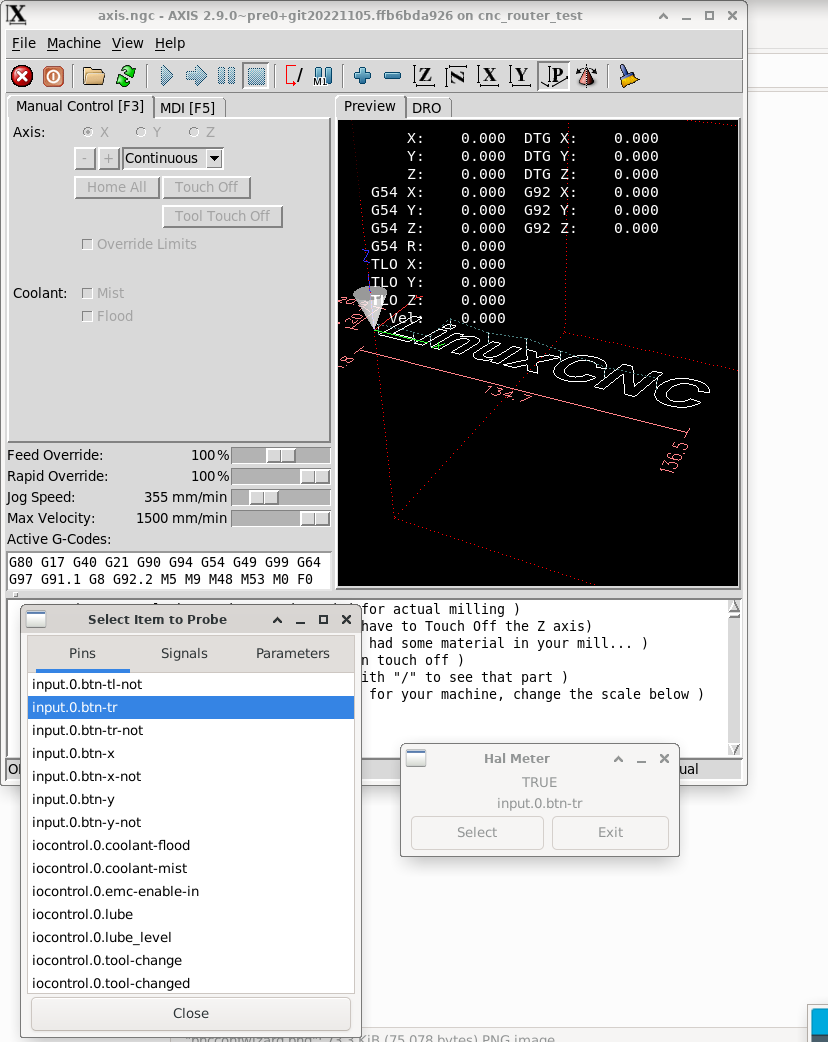This screenshot has height=1042, width=828.
Task: Jog positive with the plus button
Action: tap(108, 159)
